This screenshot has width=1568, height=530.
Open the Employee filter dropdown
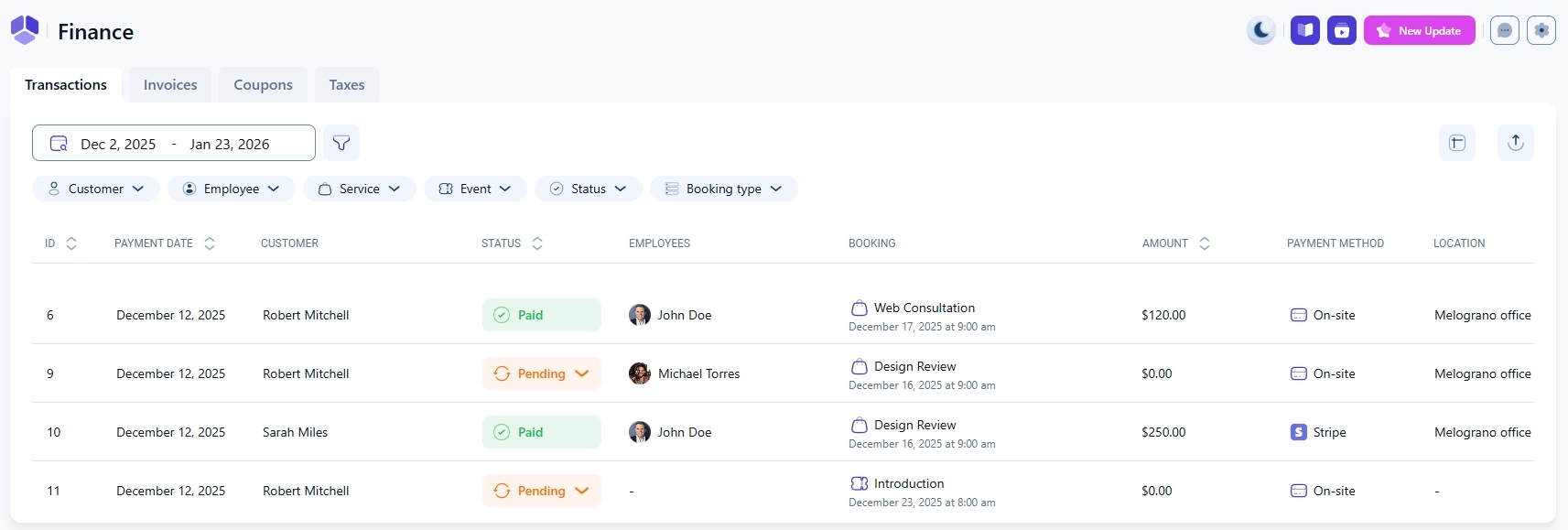pyautogui.click(x=231, y=189)
